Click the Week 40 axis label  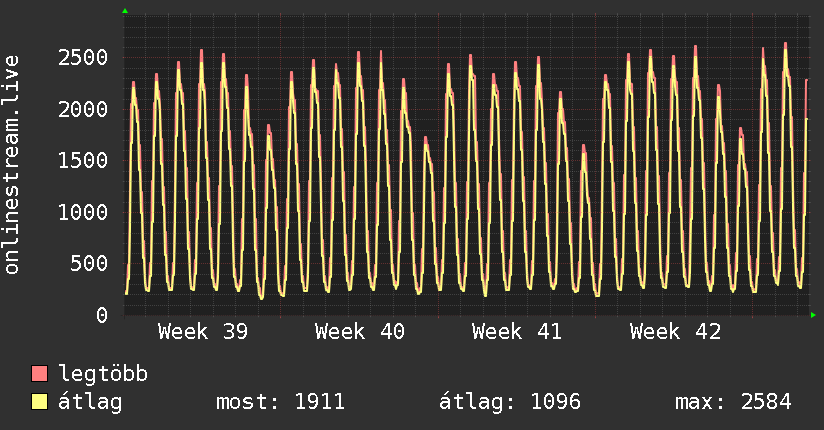[x=360, y=332]
